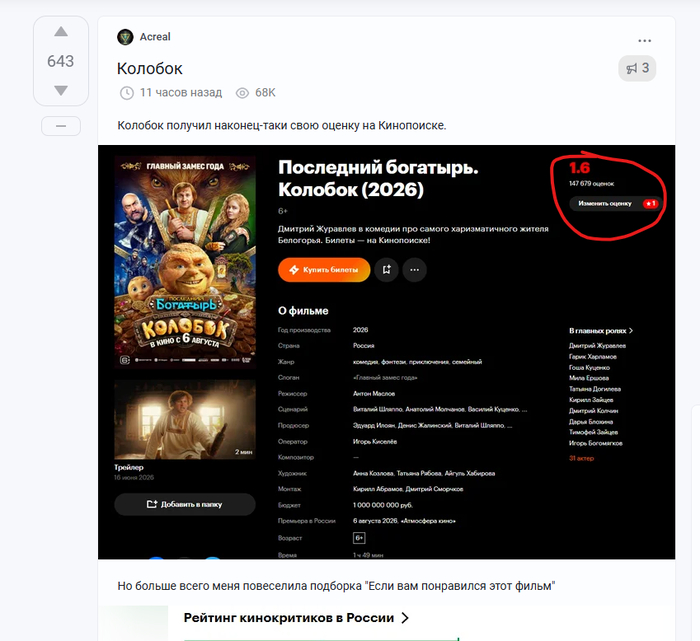Downvote the Колобок post
Screen dimensions: 700x641
pos(61,91)
